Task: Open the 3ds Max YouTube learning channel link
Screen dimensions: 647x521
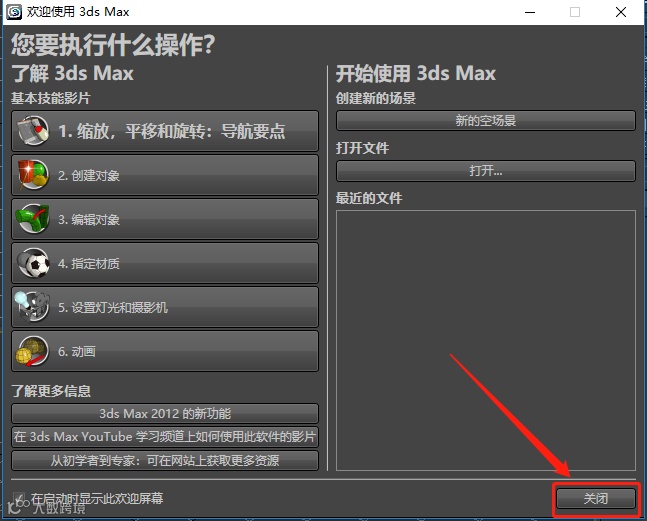Action: tap(165, 437)
